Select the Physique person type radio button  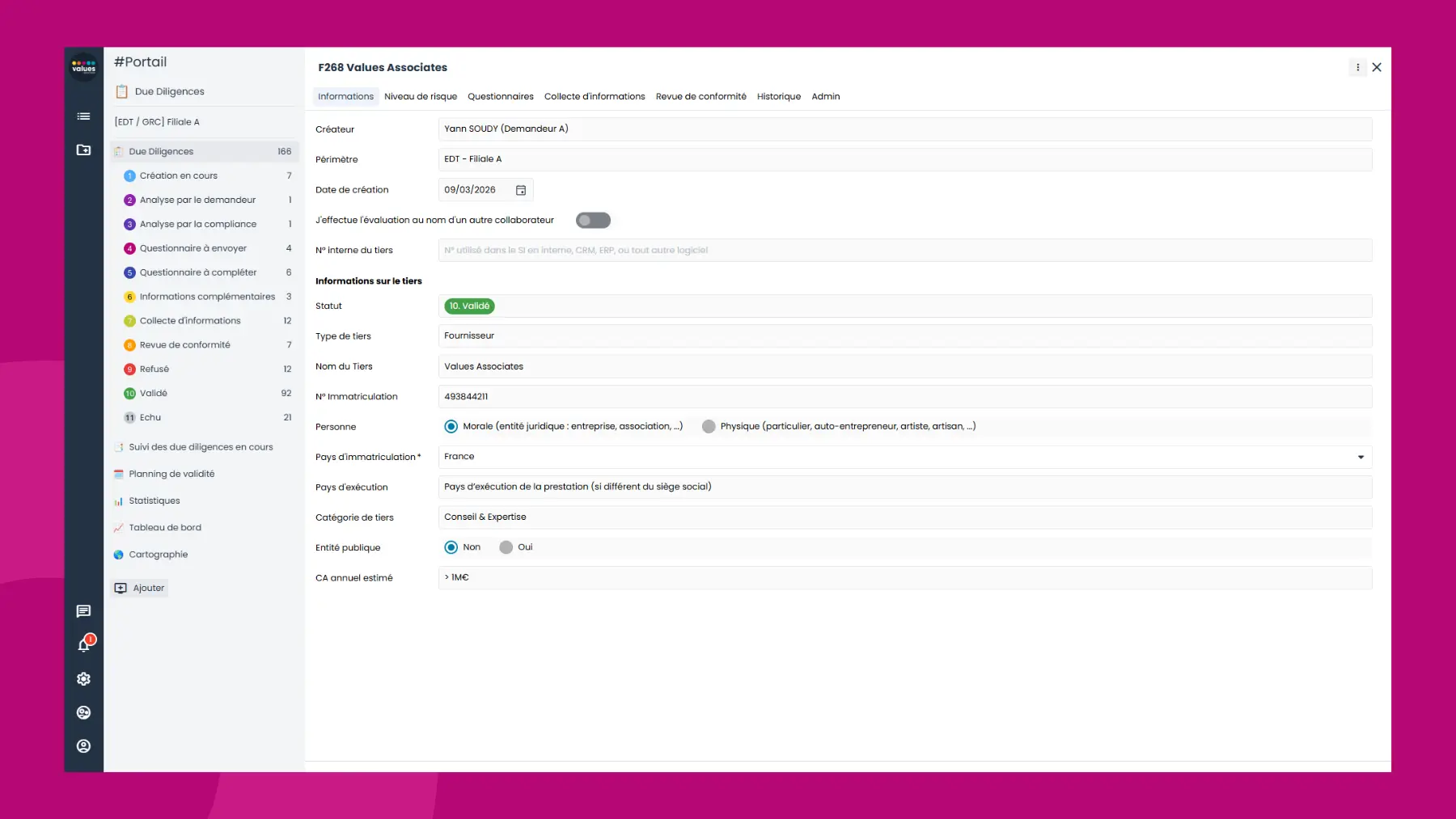[x=709, y=426]
